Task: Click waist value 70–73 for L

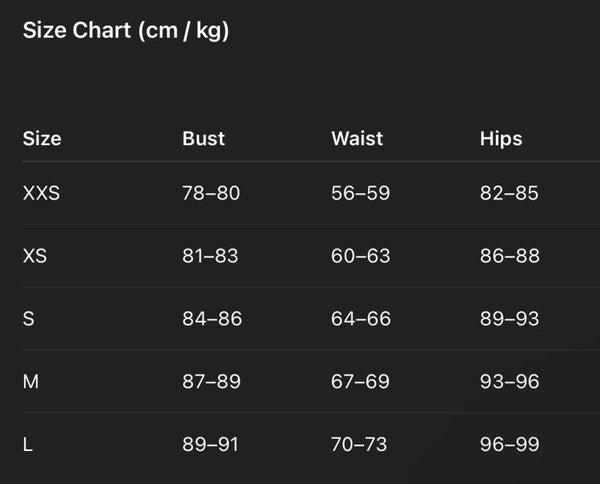Action: point(359,444)
